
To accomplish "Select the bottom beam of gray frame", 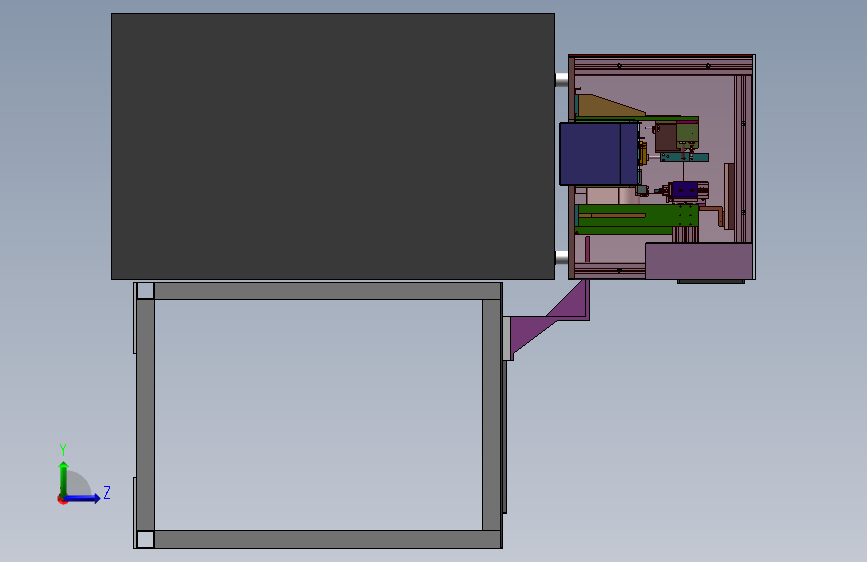I will 327,539.
